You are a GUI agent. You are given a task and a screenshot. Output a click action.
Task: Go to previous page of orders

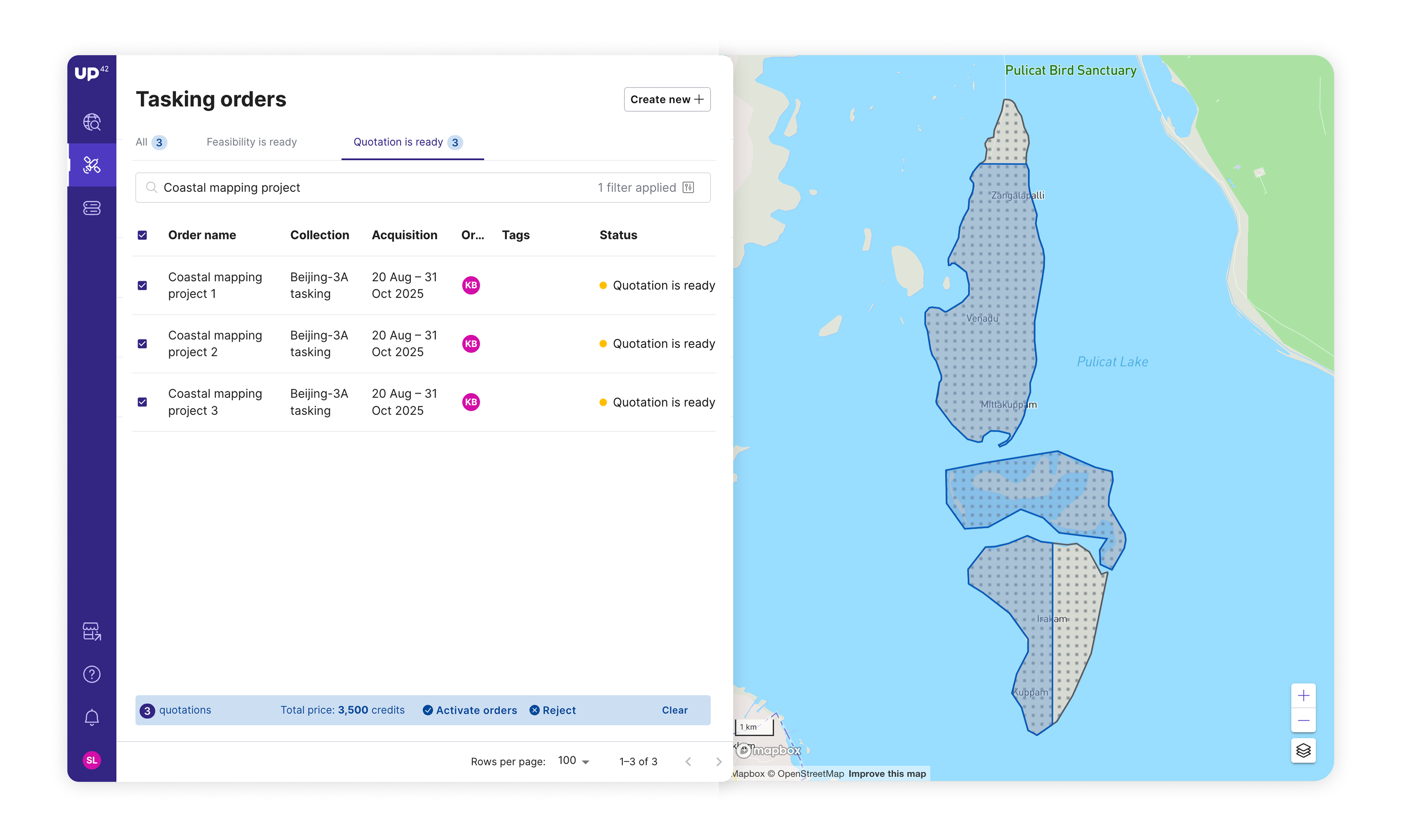(x=688, y=761)
